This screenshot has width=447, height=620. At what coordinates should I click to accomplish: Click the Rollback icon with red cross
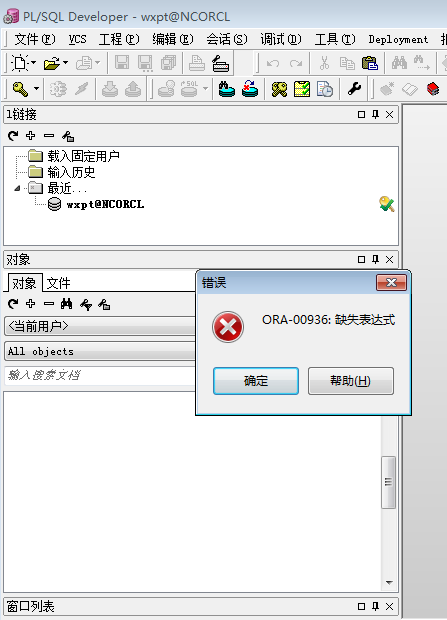point(250,89)
